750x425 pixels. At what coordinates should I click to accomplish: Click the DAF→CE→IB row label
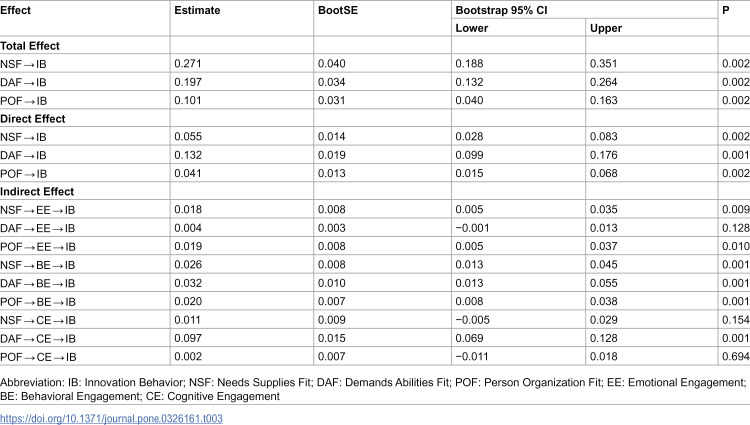tap(38, 338)
